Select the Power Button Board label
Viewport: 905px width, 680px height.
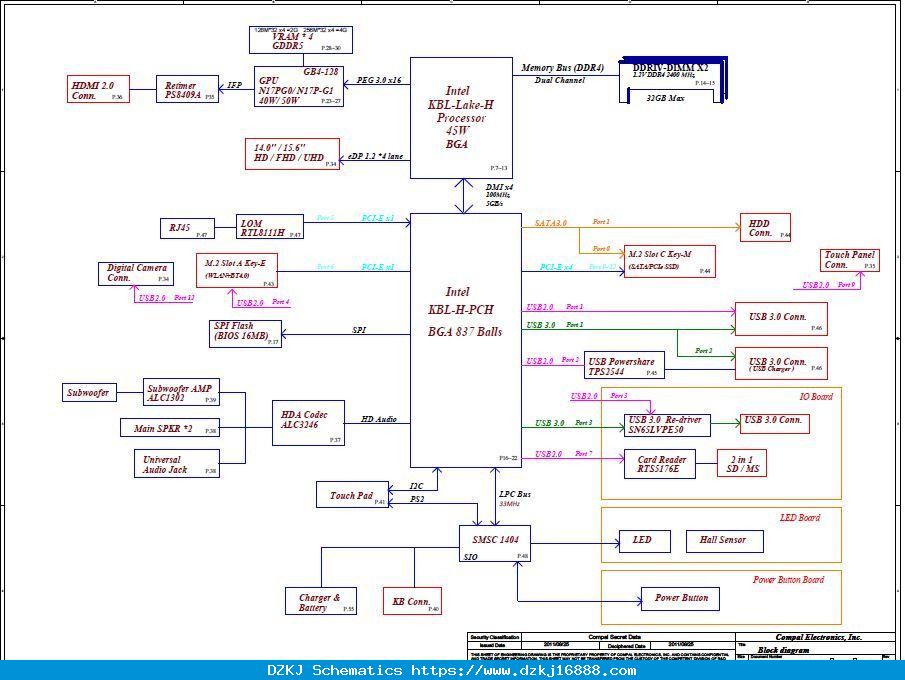pos(788,580)
